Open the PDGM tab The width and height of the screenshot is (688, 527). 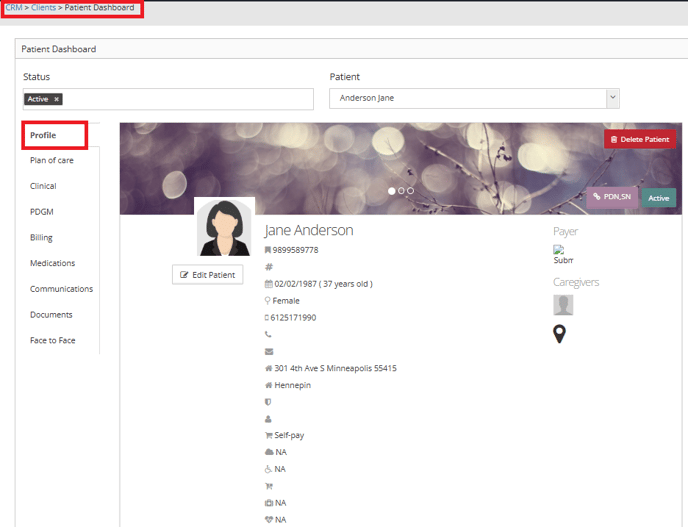tap(42, 212)
